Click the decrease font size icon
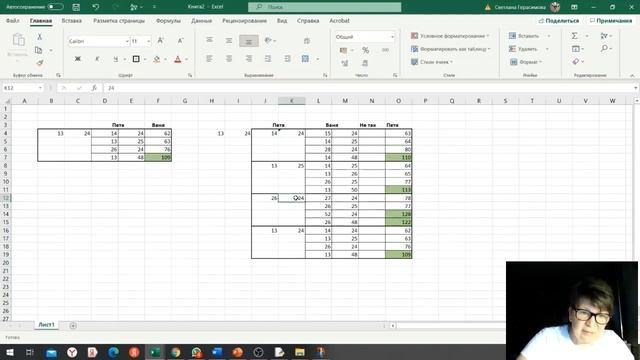 [180, 40]
